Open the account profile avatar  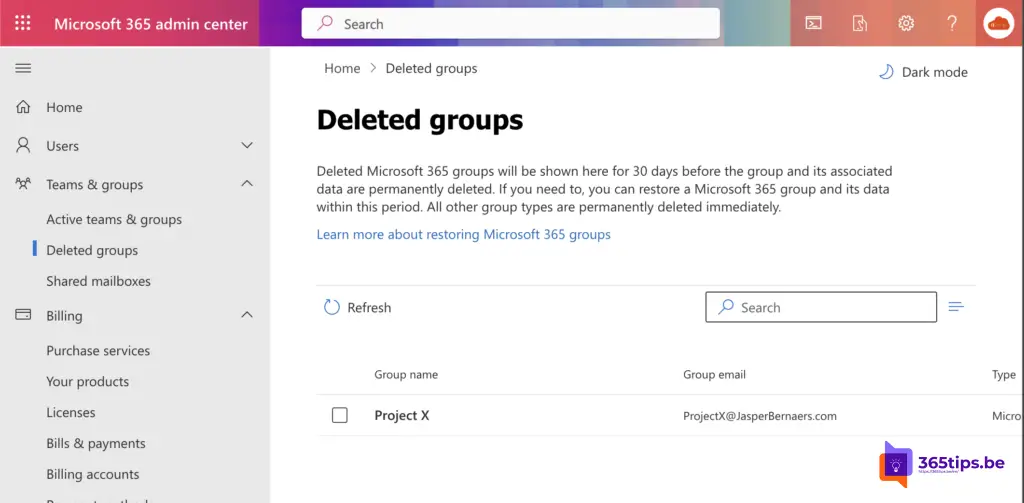(999, 24)
